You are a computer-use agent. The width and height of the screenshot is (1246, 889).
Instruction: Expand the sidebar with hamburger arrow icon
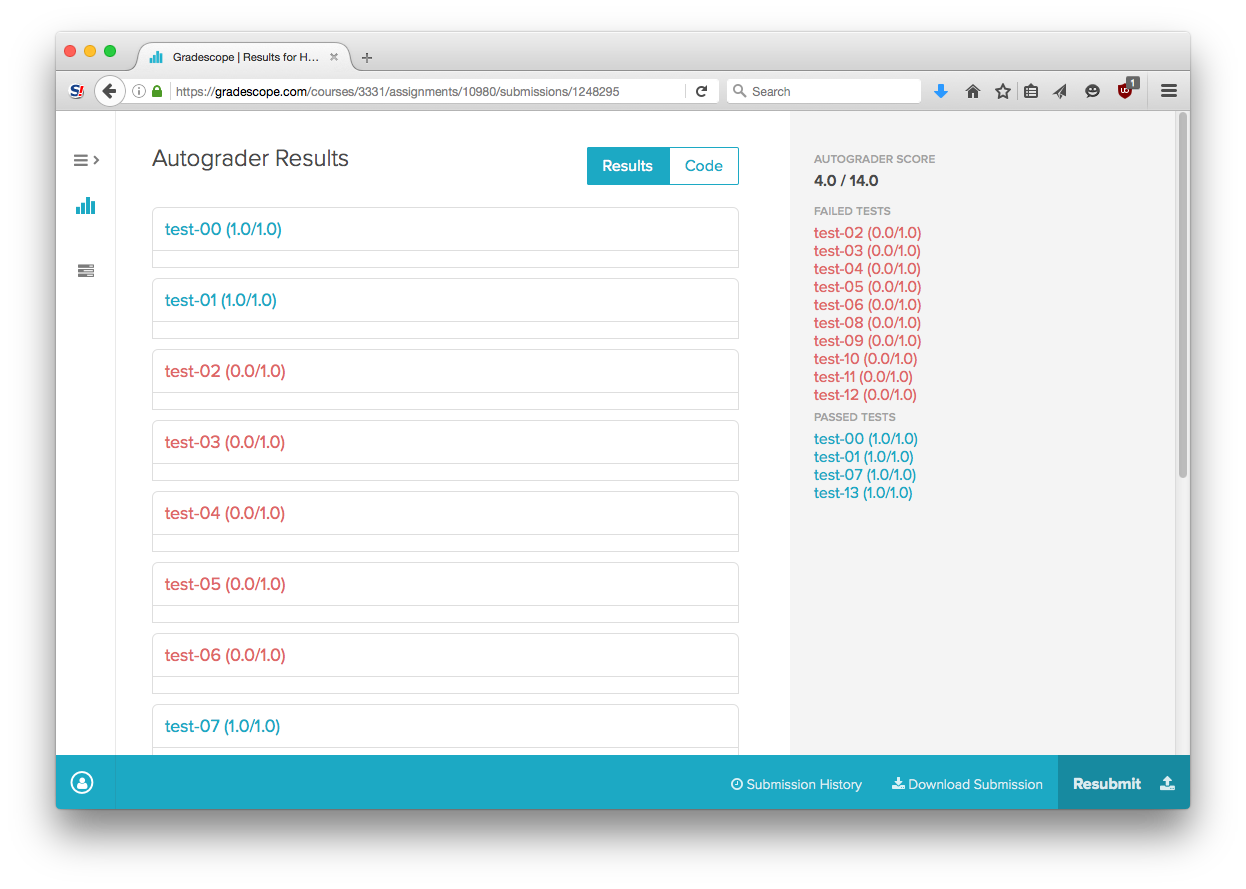(x=86, y=159)
